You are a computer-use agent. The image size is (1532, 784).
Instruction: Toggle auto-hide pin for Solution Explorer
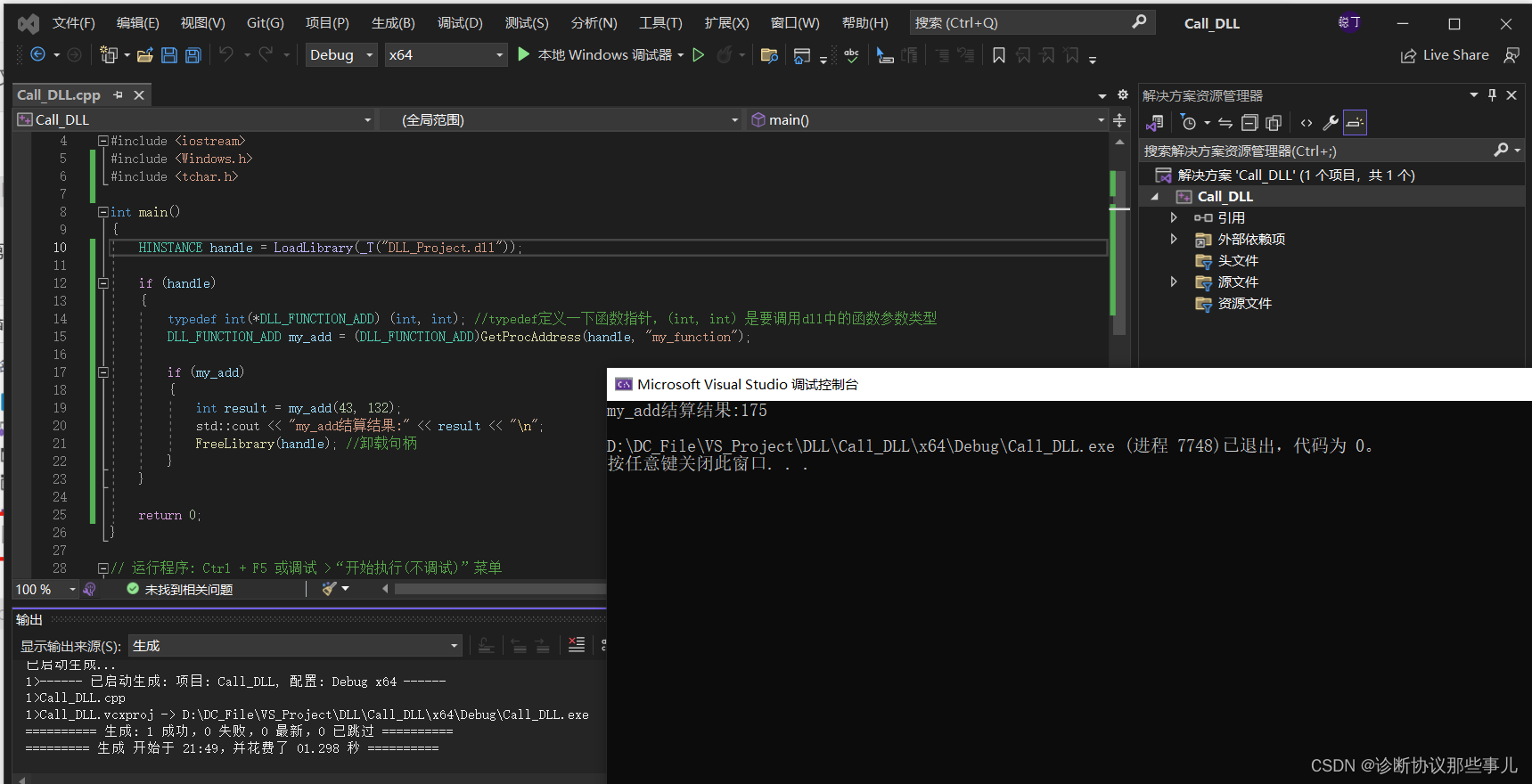coord(1493,94)
